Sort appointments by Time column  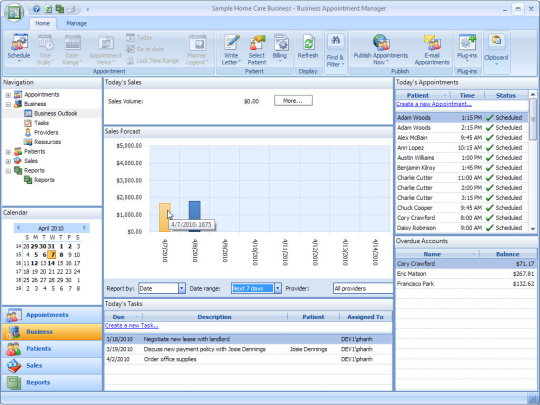click(467, 95)
